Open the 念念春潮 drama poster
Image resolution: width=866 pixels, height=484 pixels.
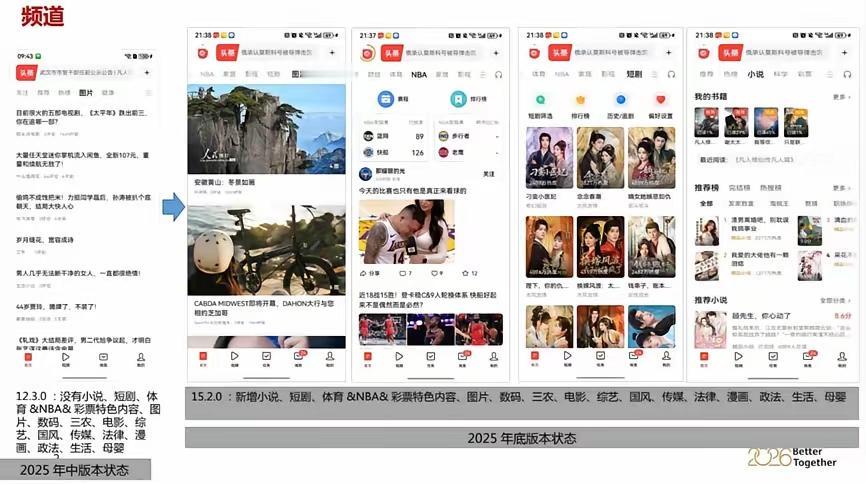coord(600,158)
